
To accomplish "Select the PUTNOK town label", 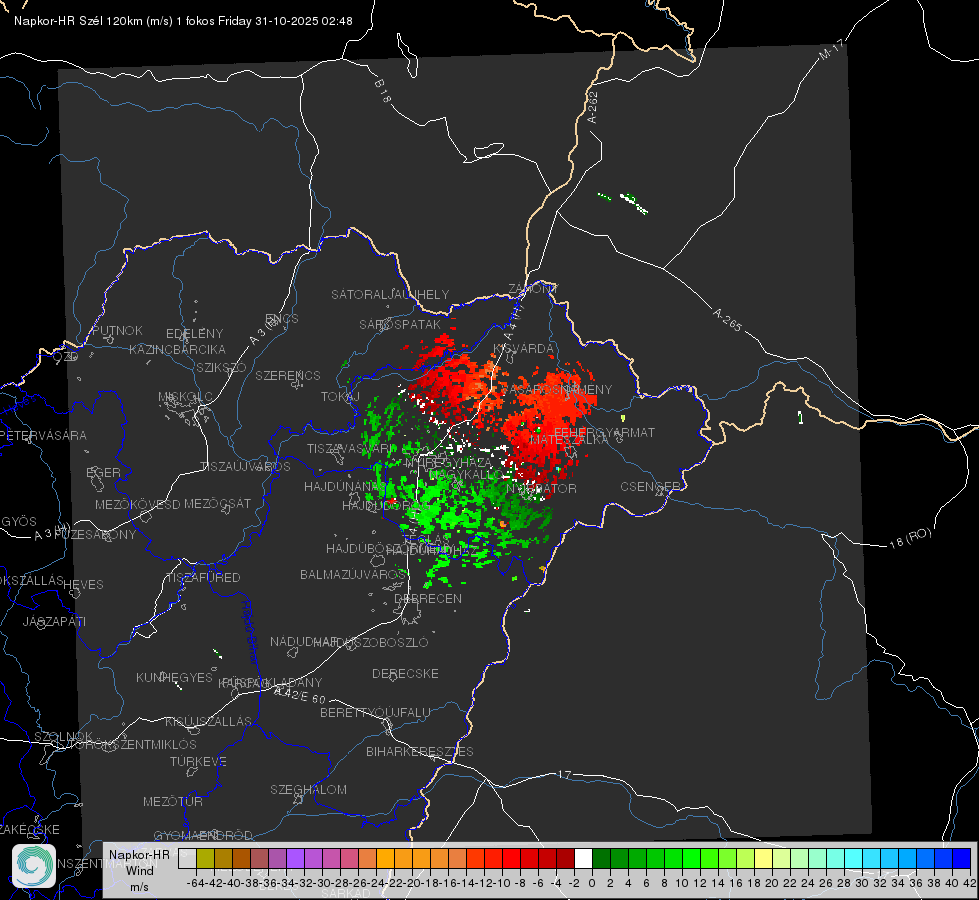I will (x=117, y=330).
